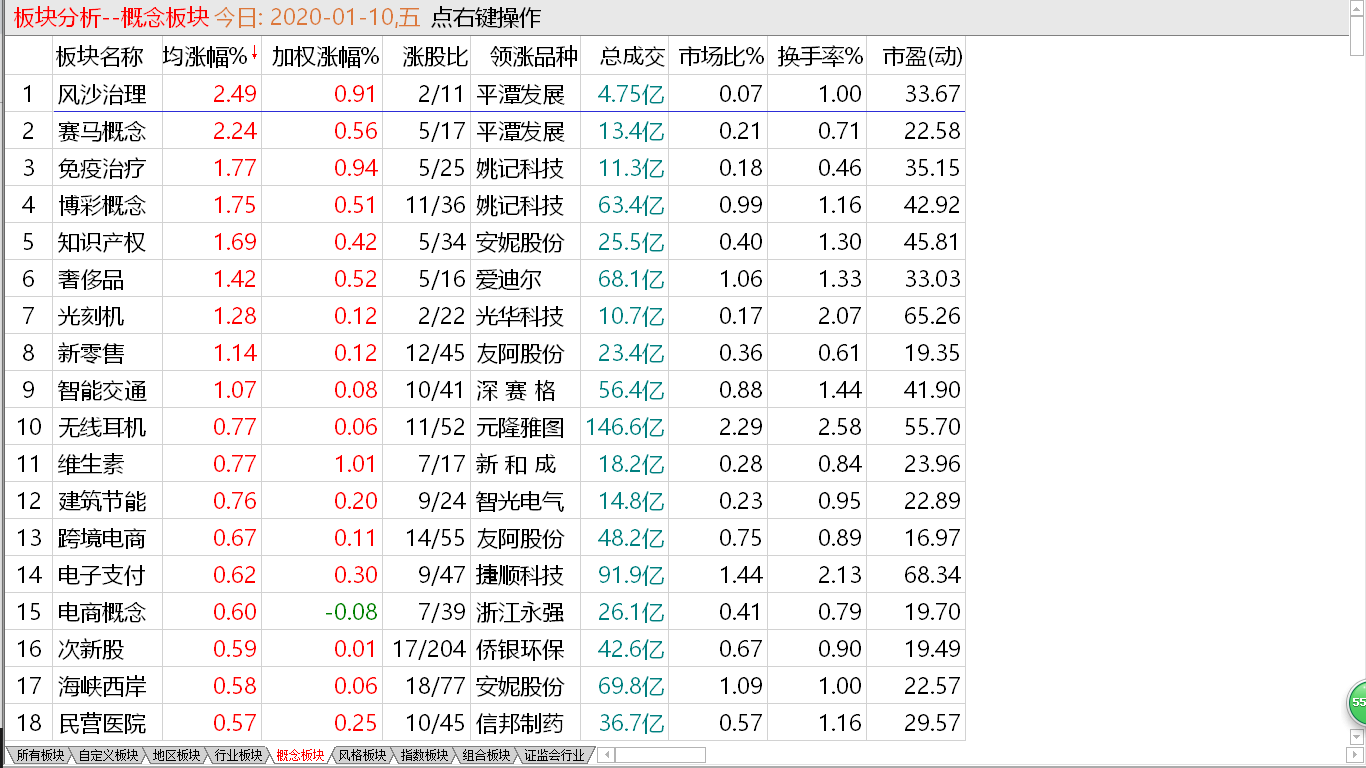This screenshot has height=768, width=1366.
Task: Open the 风格板块 tab
Action: click(x=362, y=755)
